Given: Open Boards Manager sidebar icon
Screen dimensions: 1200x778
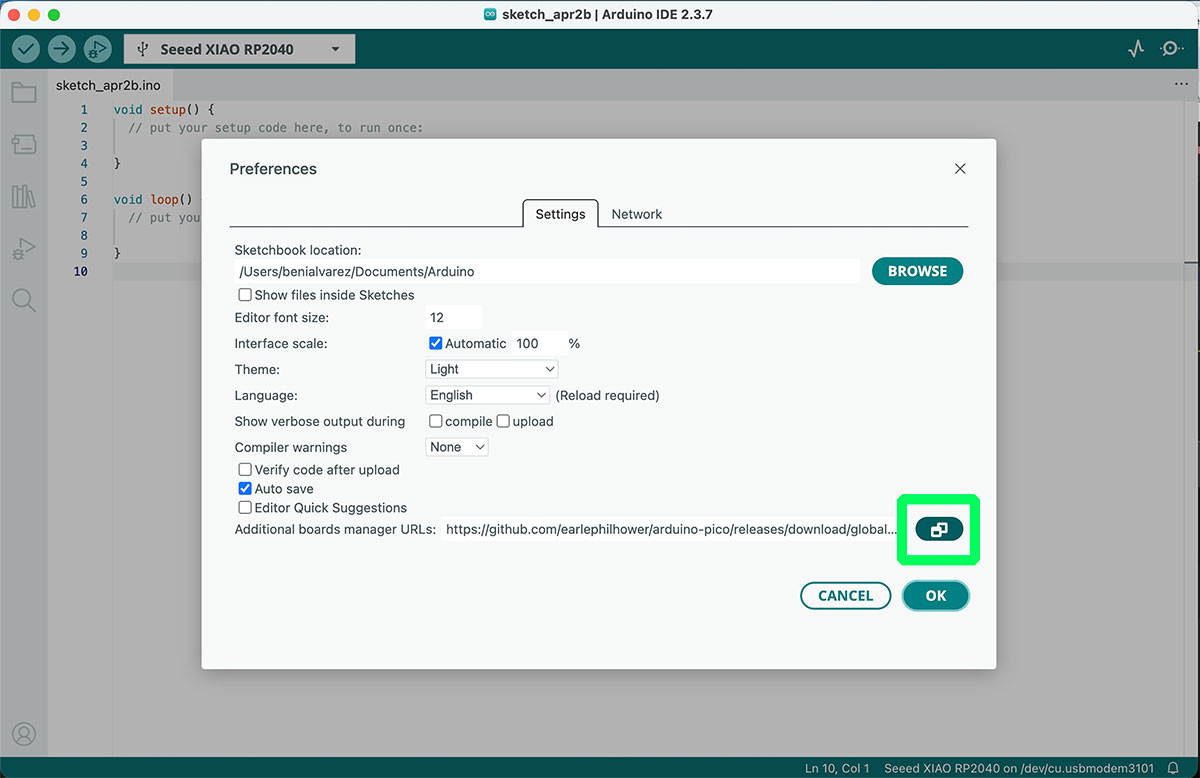Looking at the screenshot, I should (x=24, y=145).
